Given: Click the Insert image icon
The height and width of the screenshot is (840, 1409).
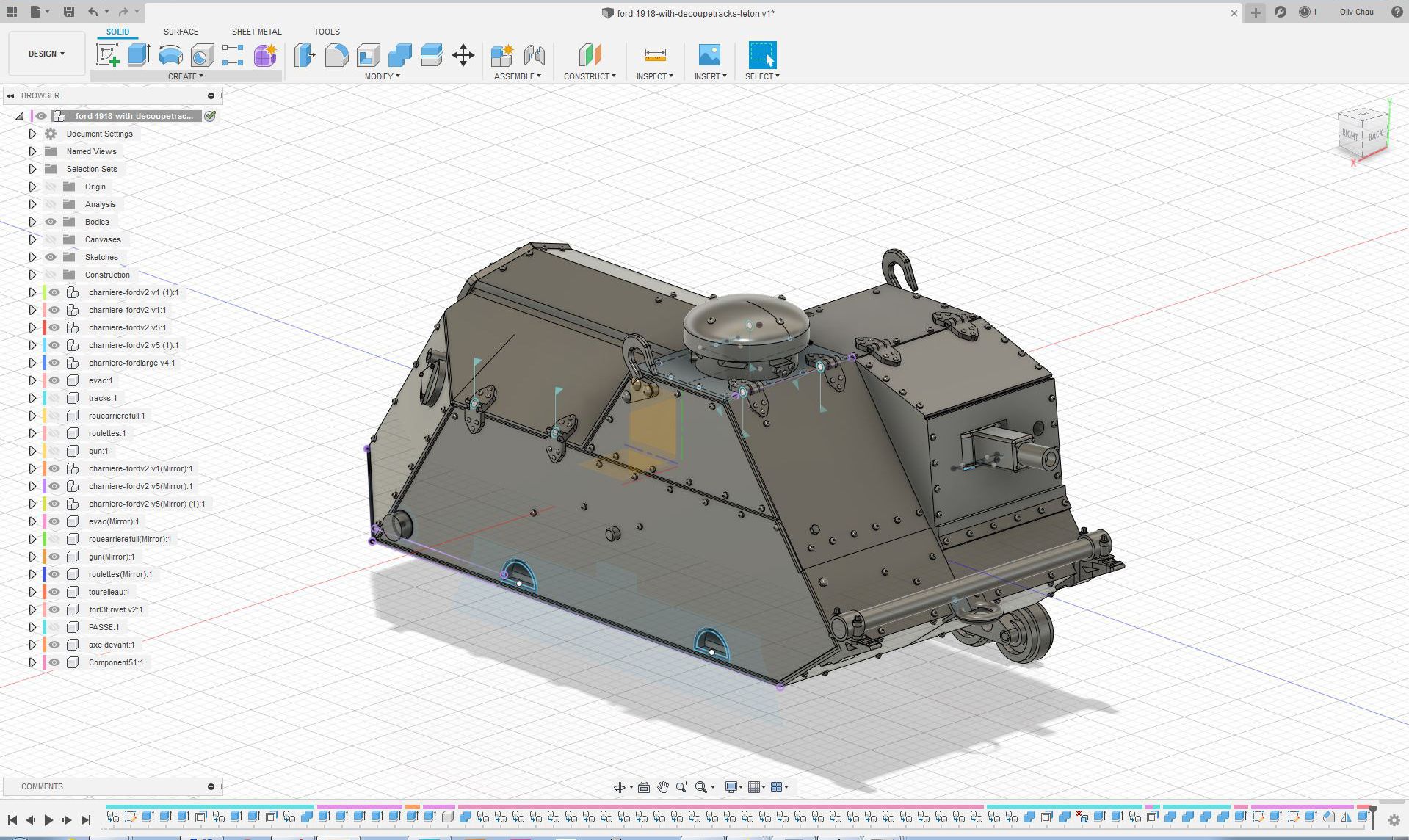Looking at the screenshot, I should (709, 55).
